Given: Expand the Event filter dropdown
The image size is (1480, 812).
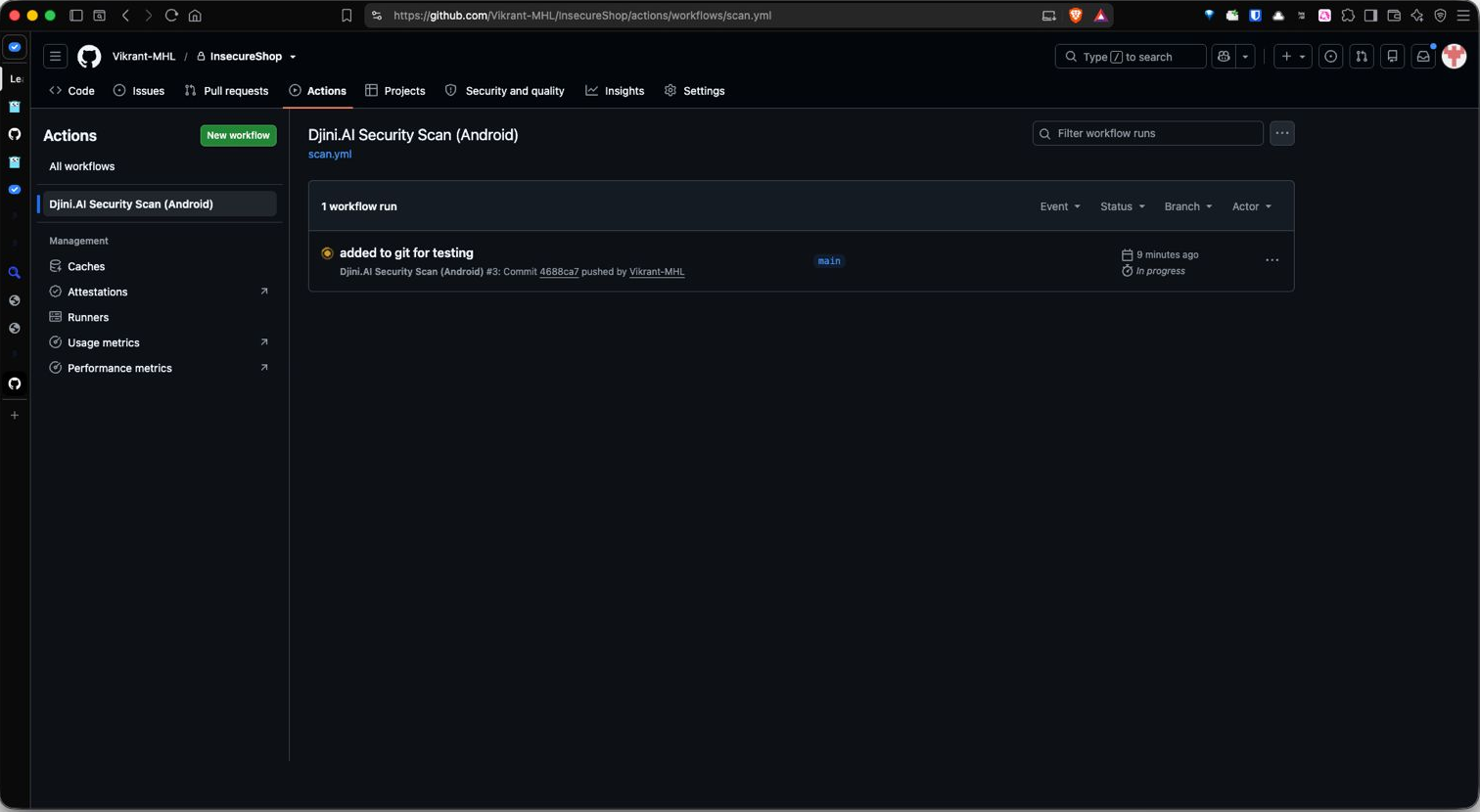Looking at the screenshot, I should pos(1060,206).
